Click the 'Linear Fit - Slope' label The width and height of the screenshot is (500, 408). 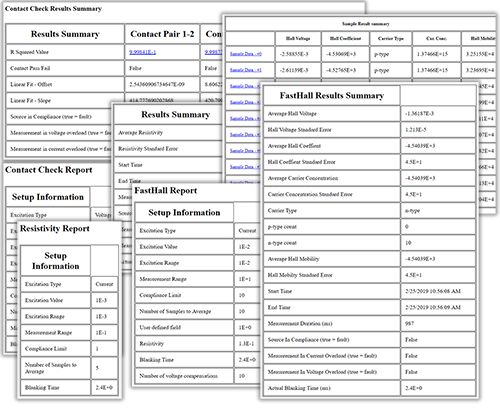point(30,100)
